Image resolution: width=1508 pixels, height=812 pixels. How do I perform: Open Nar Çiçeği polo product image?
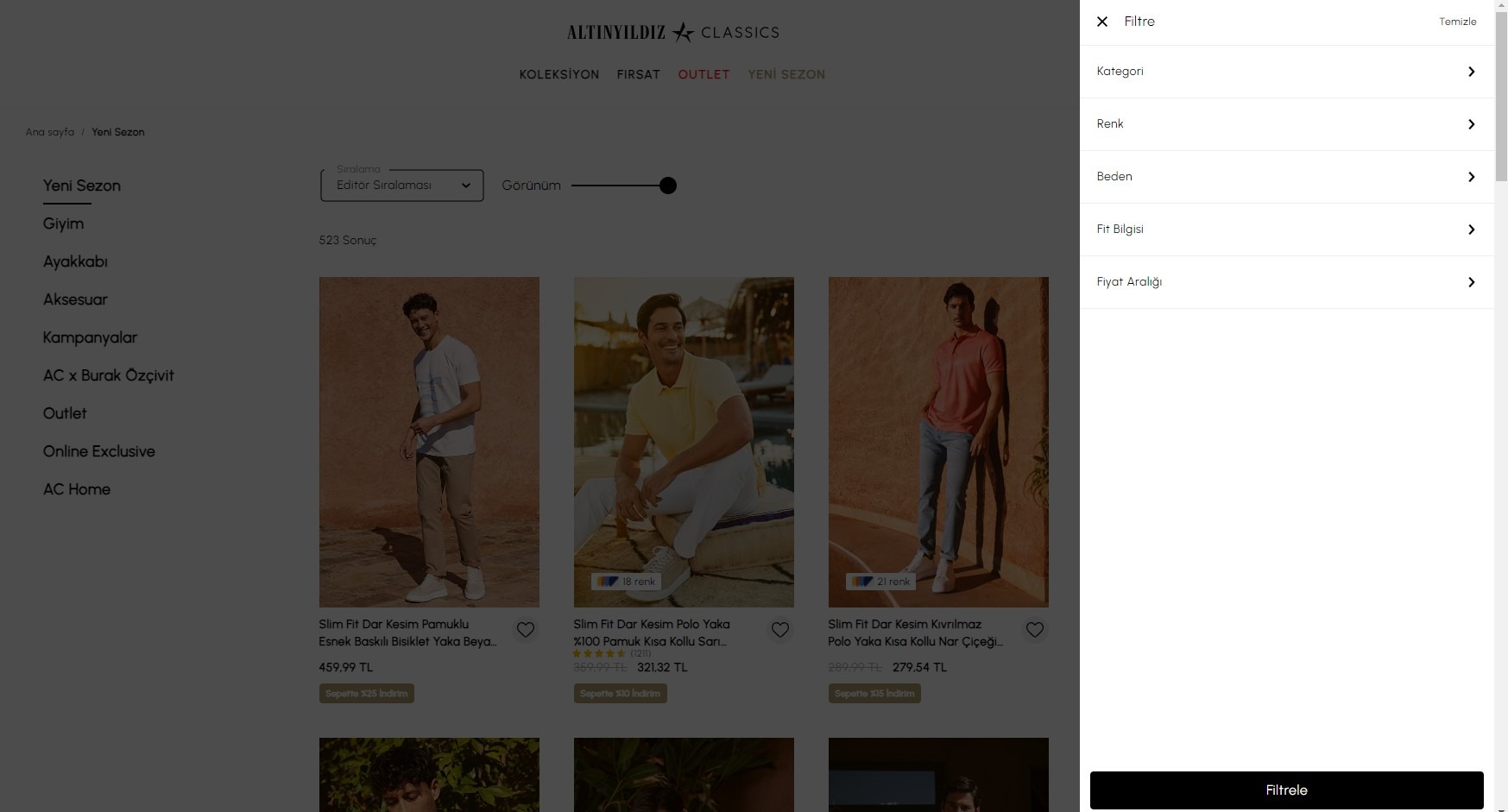[x=938, y=442]
